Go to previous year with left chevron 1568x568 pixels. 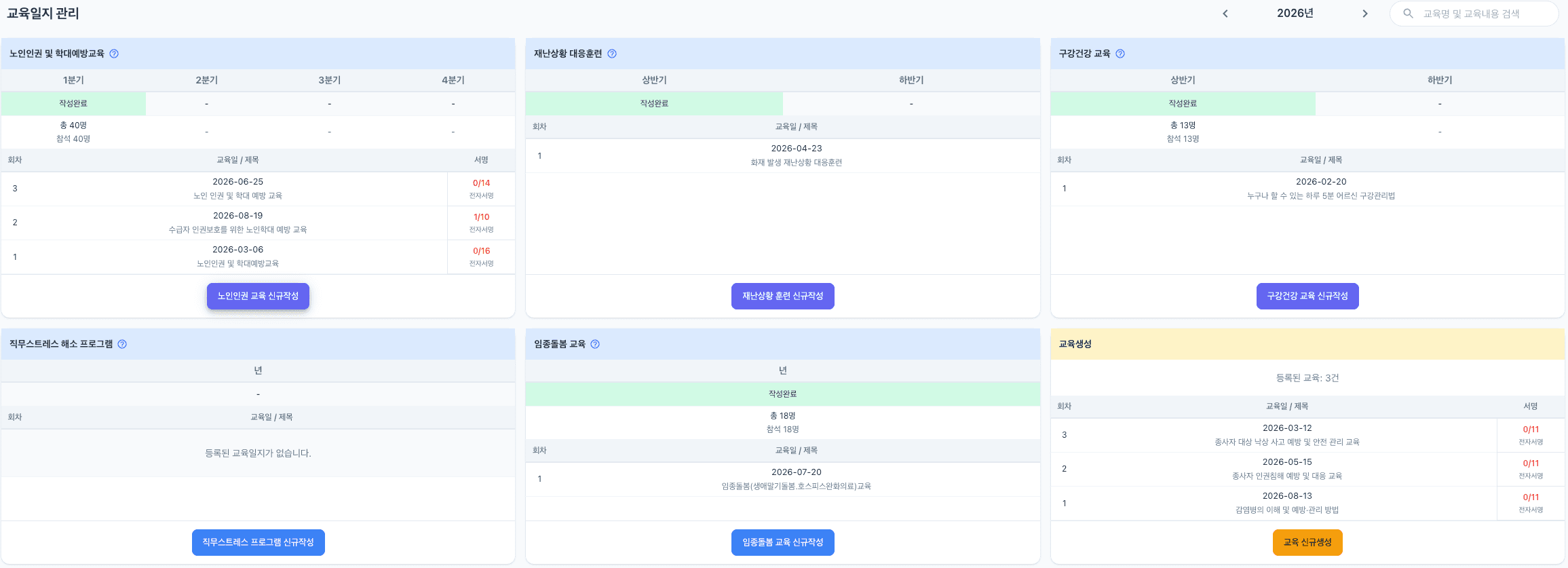(1225, 14)
